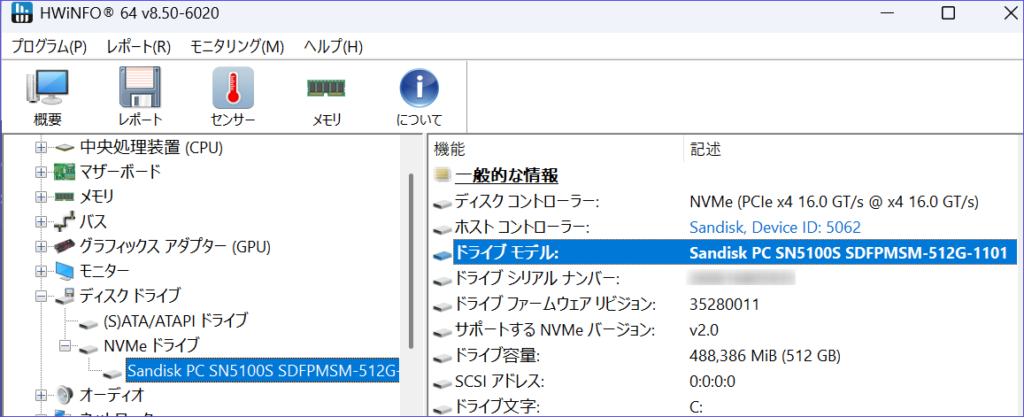
Task: Open the プログラム(P) menu
Action: (49, 47)
